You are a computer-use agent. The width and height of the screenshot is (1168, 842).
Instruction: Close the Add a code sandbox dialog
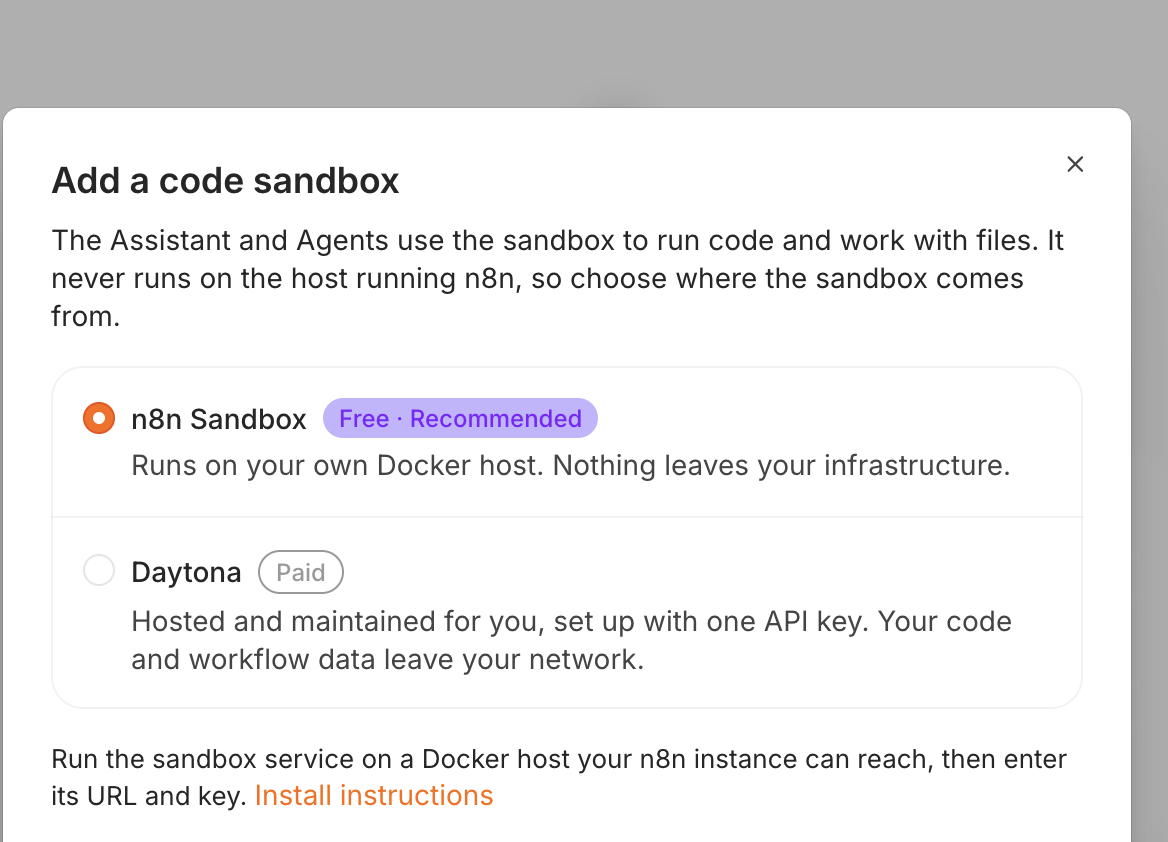1074,164
